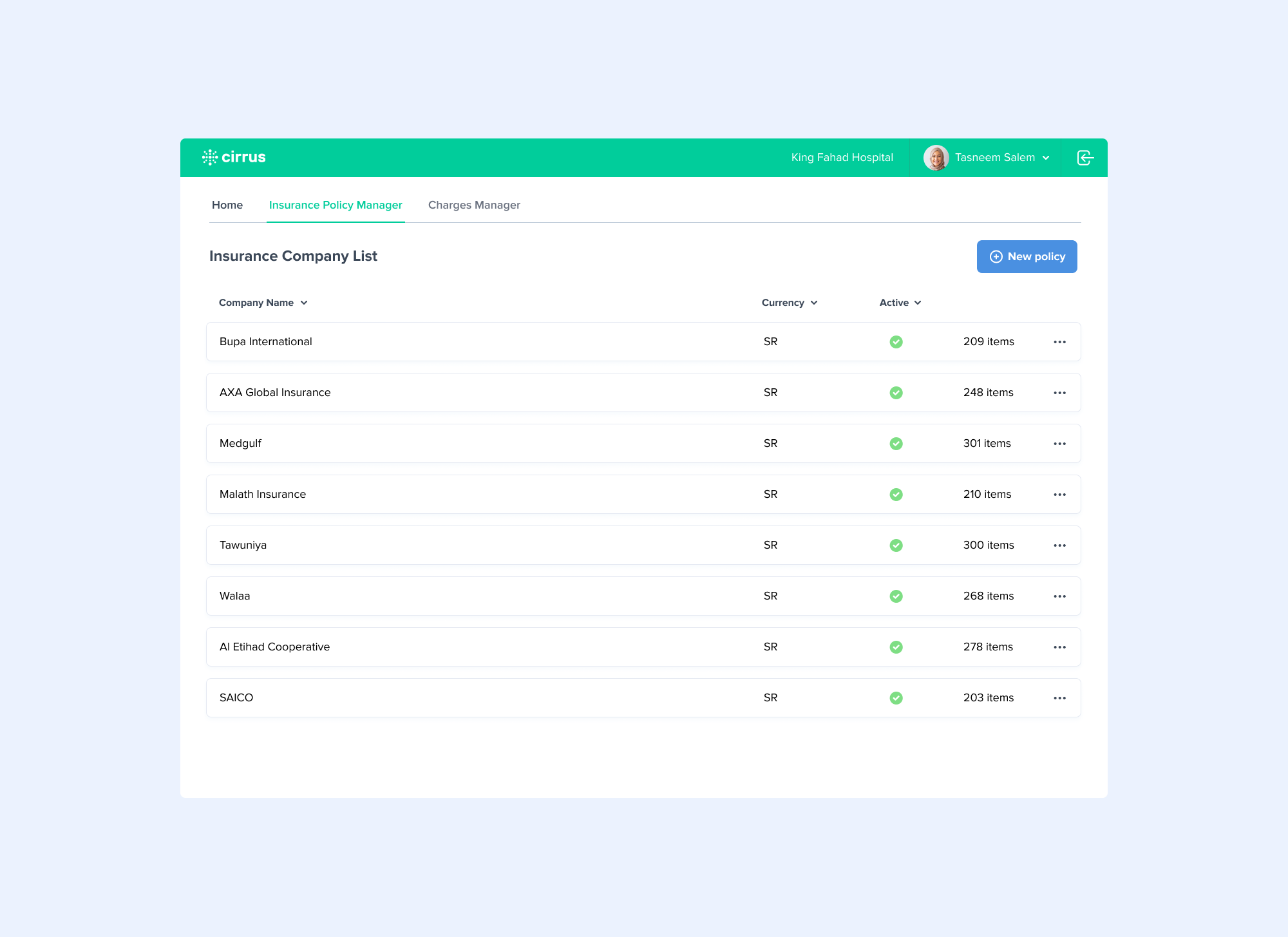The height and width of the screenshot is (937, 1288).
Task: Open Bupa International company row
Action: coord(643,342)
